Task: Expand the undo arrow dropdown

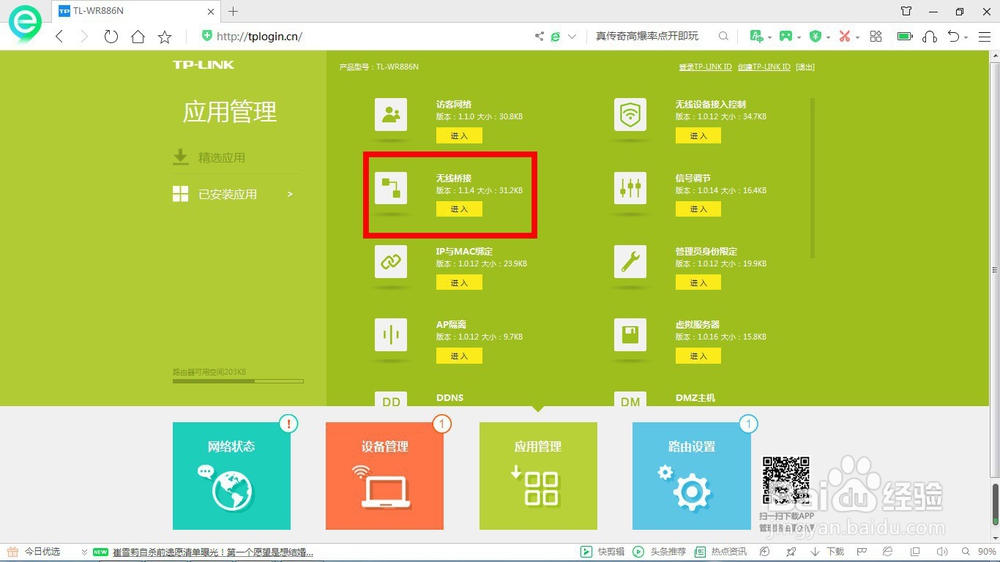Action: [x=966, y=38]
